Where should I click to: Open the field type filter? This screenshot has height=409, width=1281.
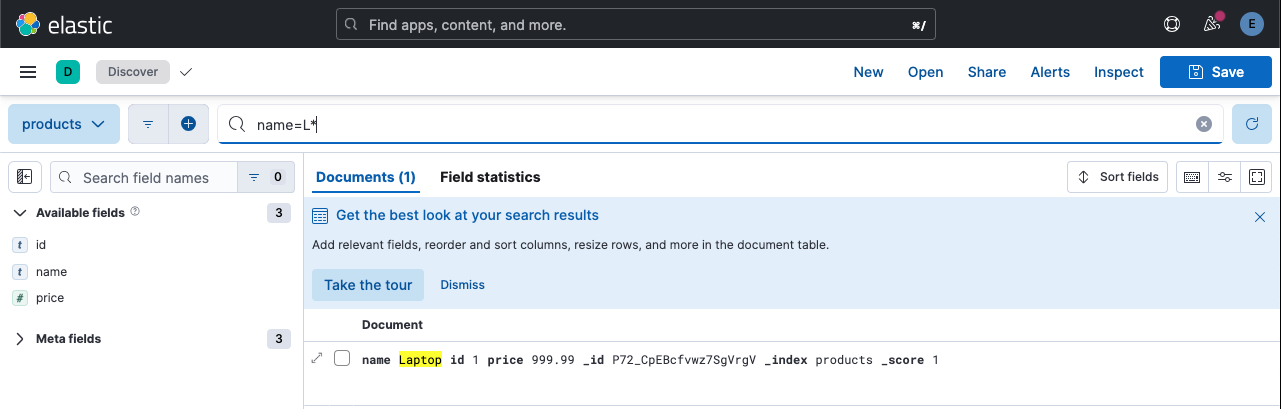265,177
